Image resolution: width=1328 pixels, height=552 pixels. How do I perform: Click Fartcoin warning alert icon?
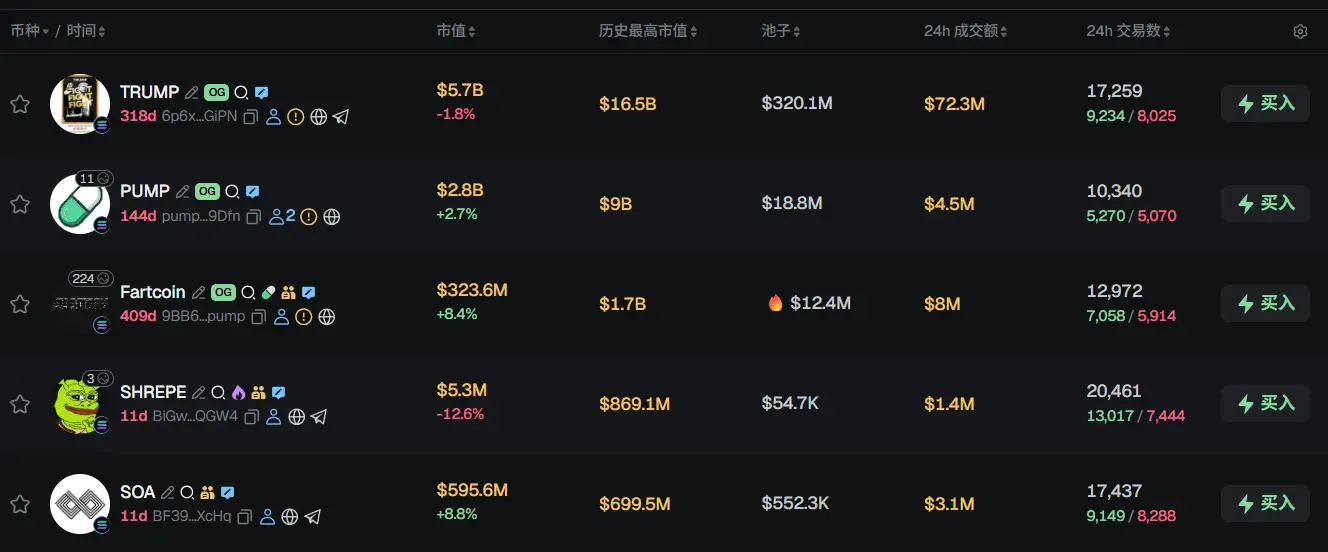(x=304, y=317)
